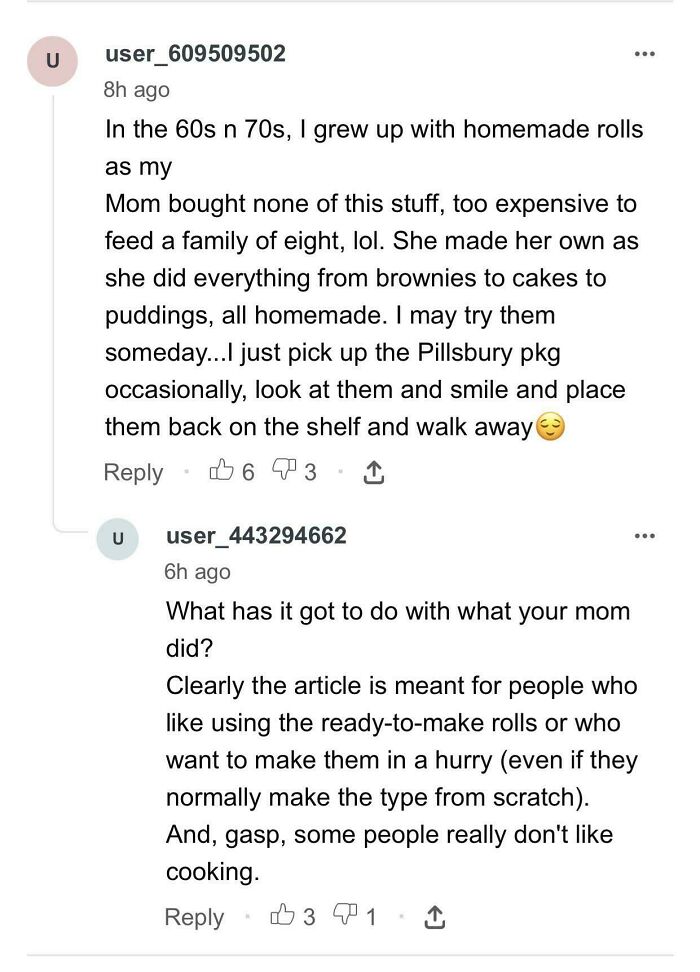Open user_443294662's username link
This screenshot has height=972, width=700.
pyautogui.click(x=258, y=535)
